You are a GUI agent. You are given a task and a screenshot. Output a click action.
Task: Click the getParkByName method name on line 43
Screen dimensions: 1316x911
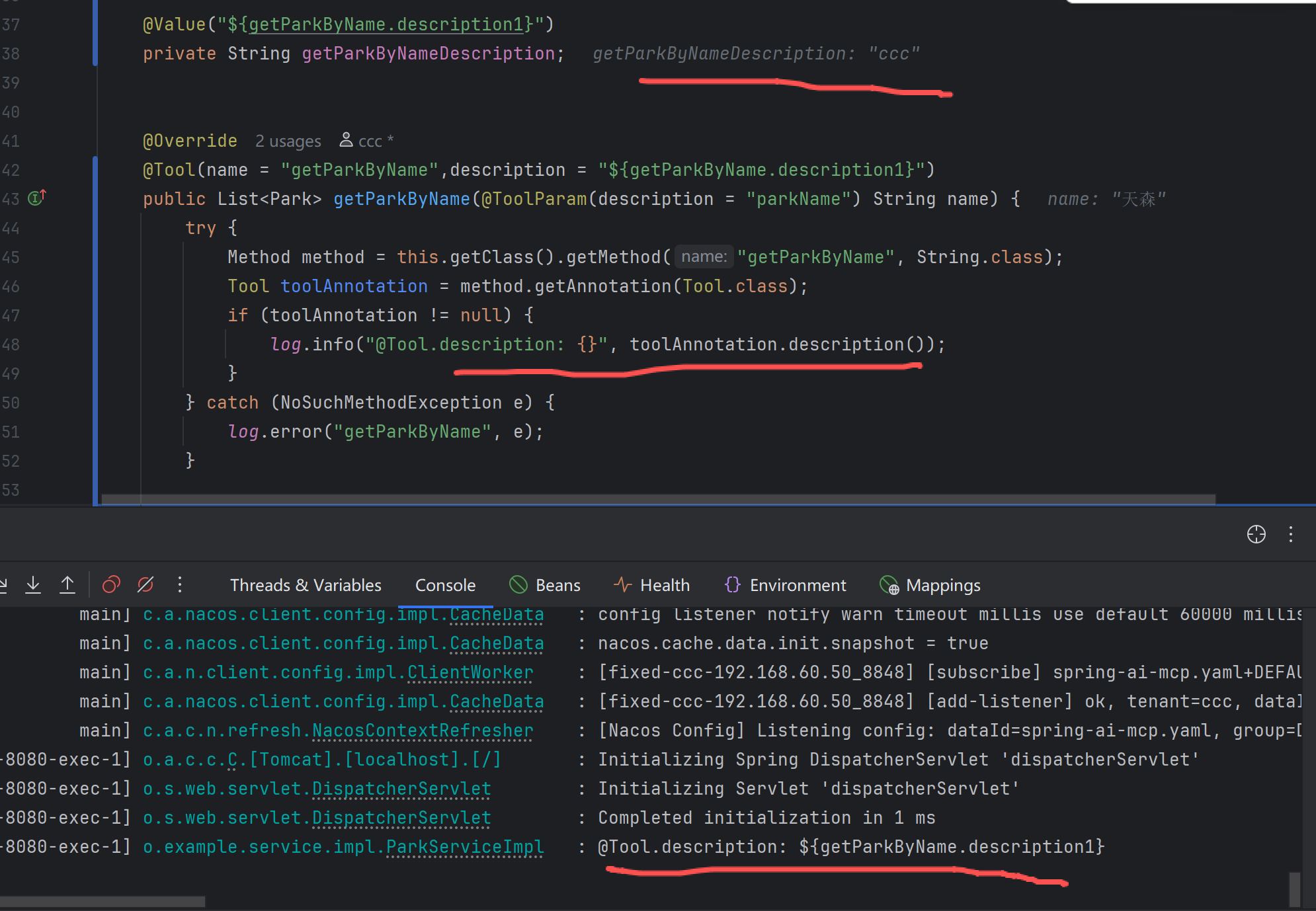point(401,199)
